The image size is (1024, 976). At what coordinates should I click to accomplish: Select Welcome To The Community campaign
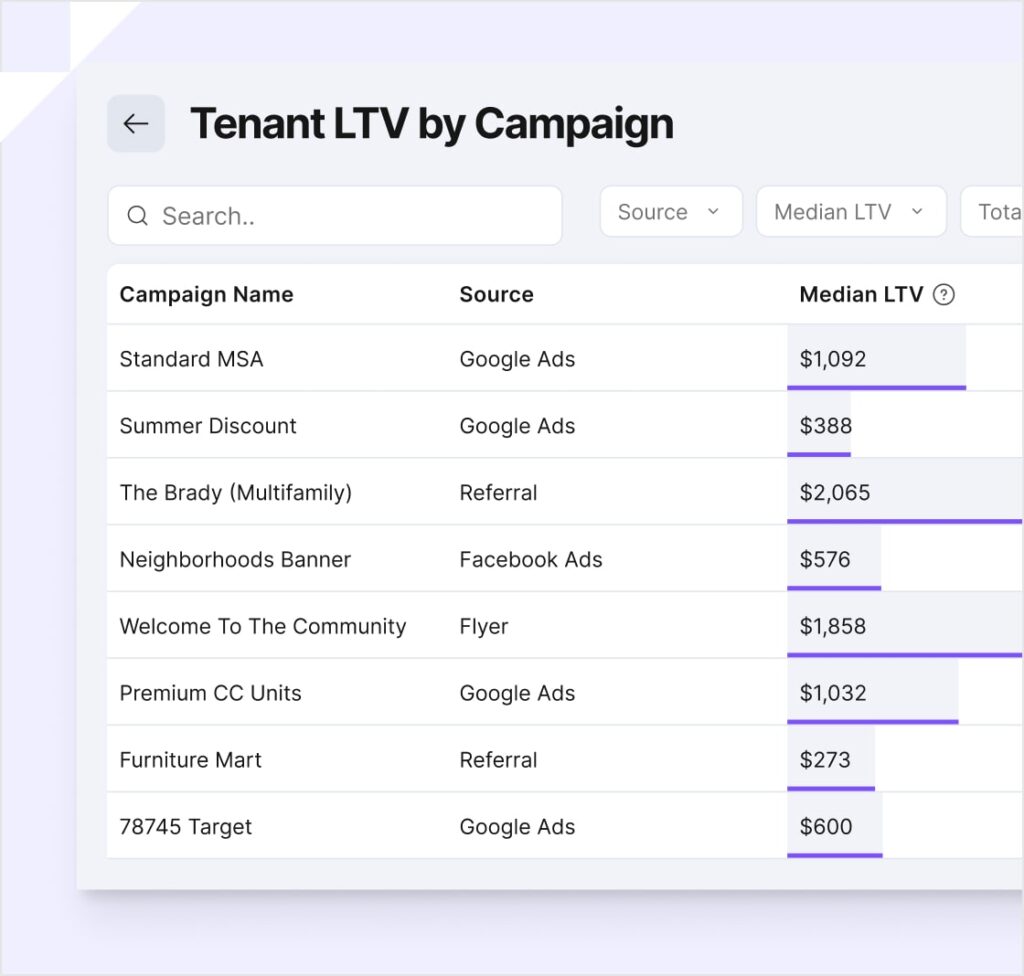263,626
